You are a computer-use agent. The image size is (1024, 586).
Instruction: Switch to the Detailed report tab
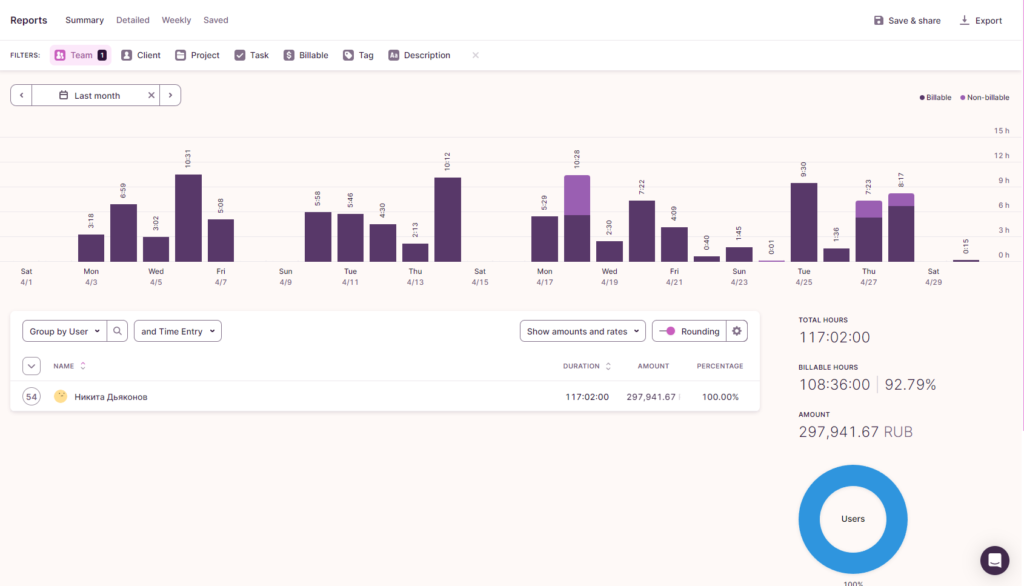tap(132, 20)
